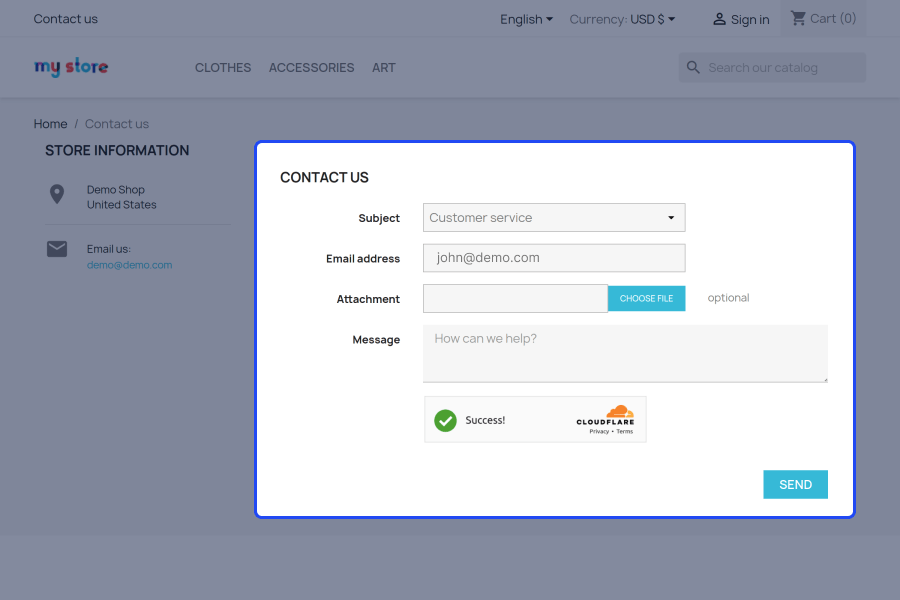Image resolution: width=900 pixels, height=600 pixels.
Task: Click the envelope email icon
Action: [x=57, y=249]
